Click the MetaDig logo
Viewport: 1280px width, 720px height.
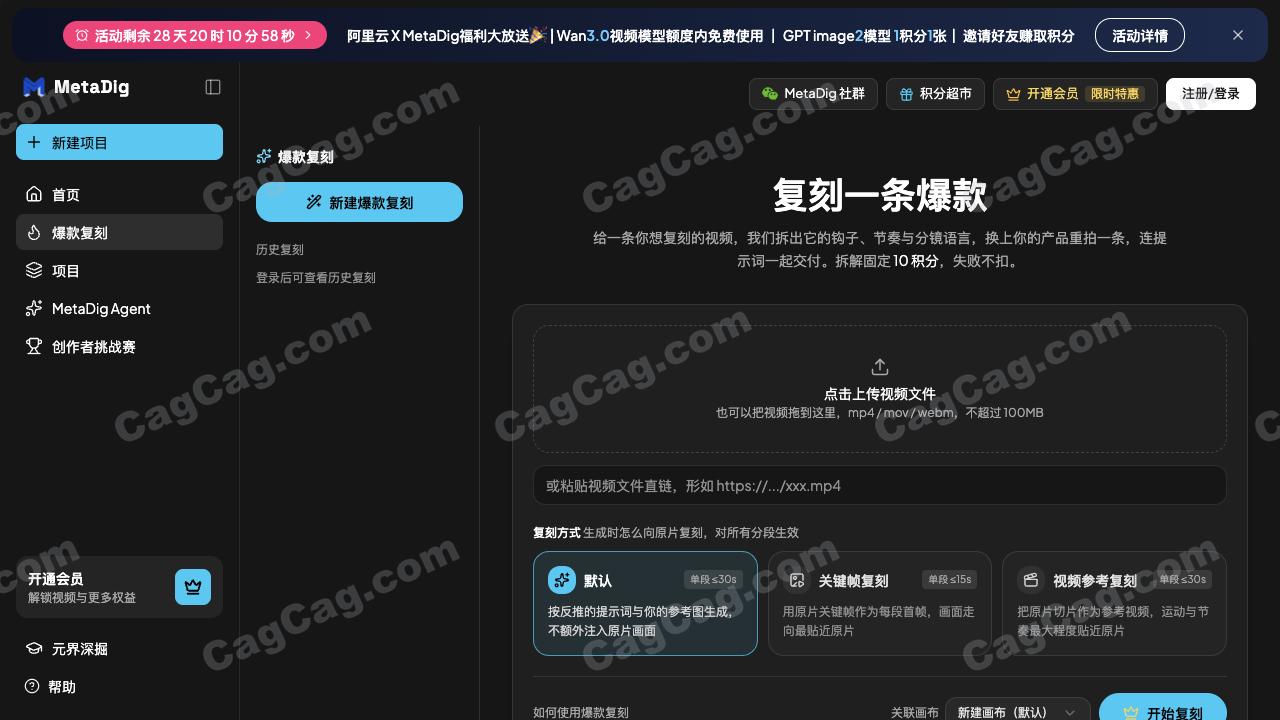coord(76,87)
